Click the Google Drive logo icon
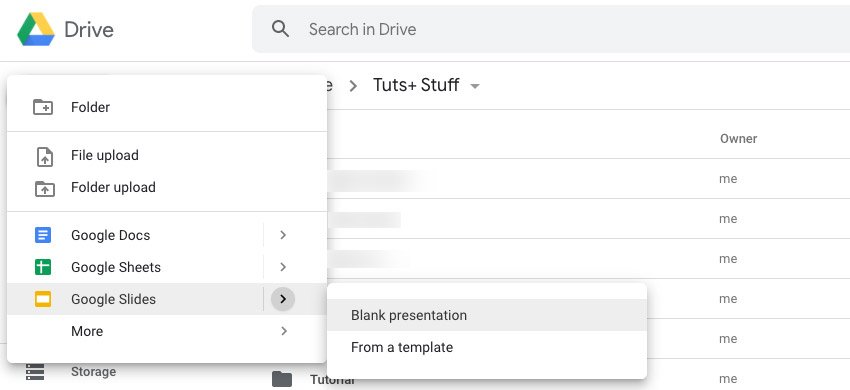This screenshot has height=390, width=850. pyautogui.click(x=36, y=29)
